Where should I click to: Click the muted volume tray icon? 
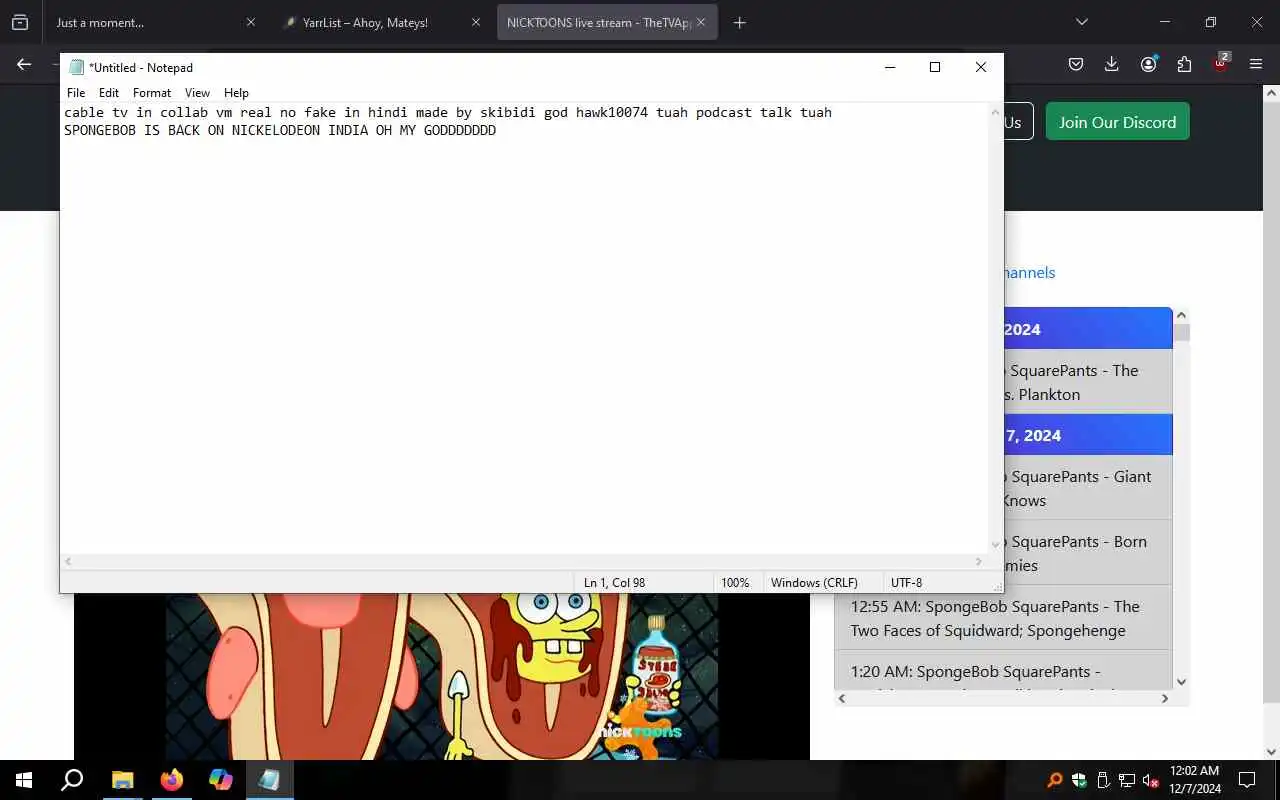tap(1151, 780)
